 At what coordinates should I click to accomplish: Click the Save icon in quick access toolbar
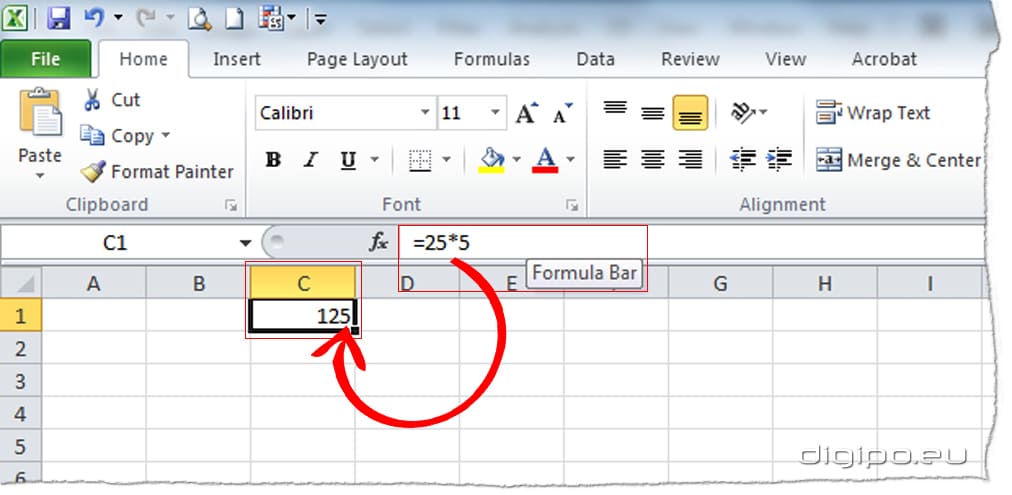[x=59, y=17]
